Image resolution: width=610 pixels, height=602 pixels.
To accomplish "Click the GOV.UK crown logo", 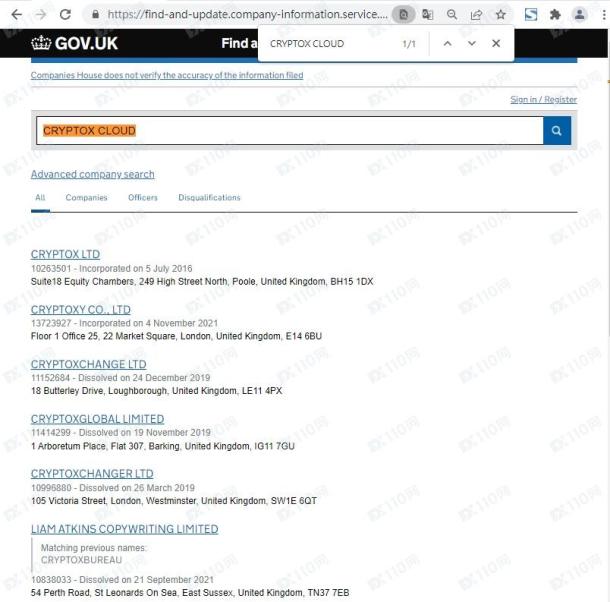I will point(75,43).
